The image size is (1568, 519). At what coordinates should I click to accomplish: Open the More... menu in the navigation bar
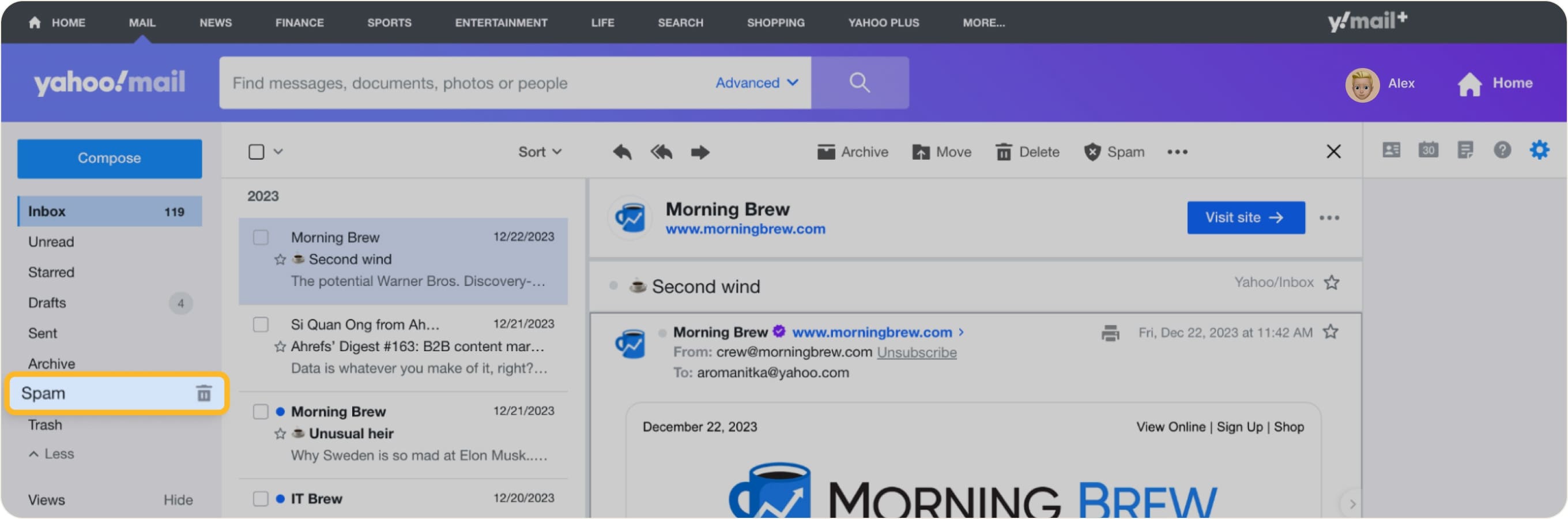[982, 22]
